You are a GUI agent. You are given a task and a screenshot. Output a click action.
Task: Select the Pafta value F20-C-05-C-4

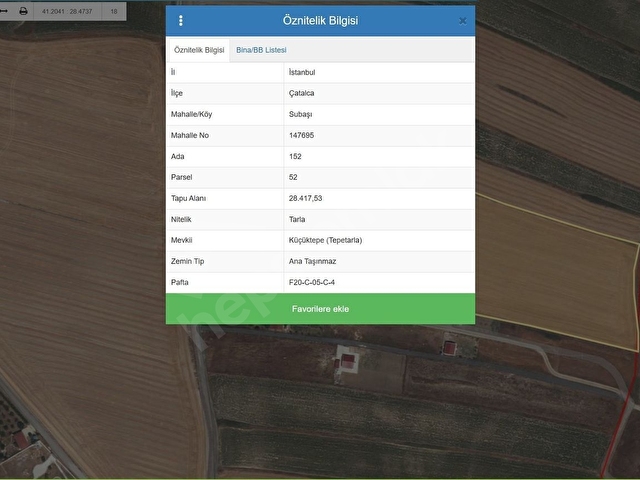[x=311, y=282]
